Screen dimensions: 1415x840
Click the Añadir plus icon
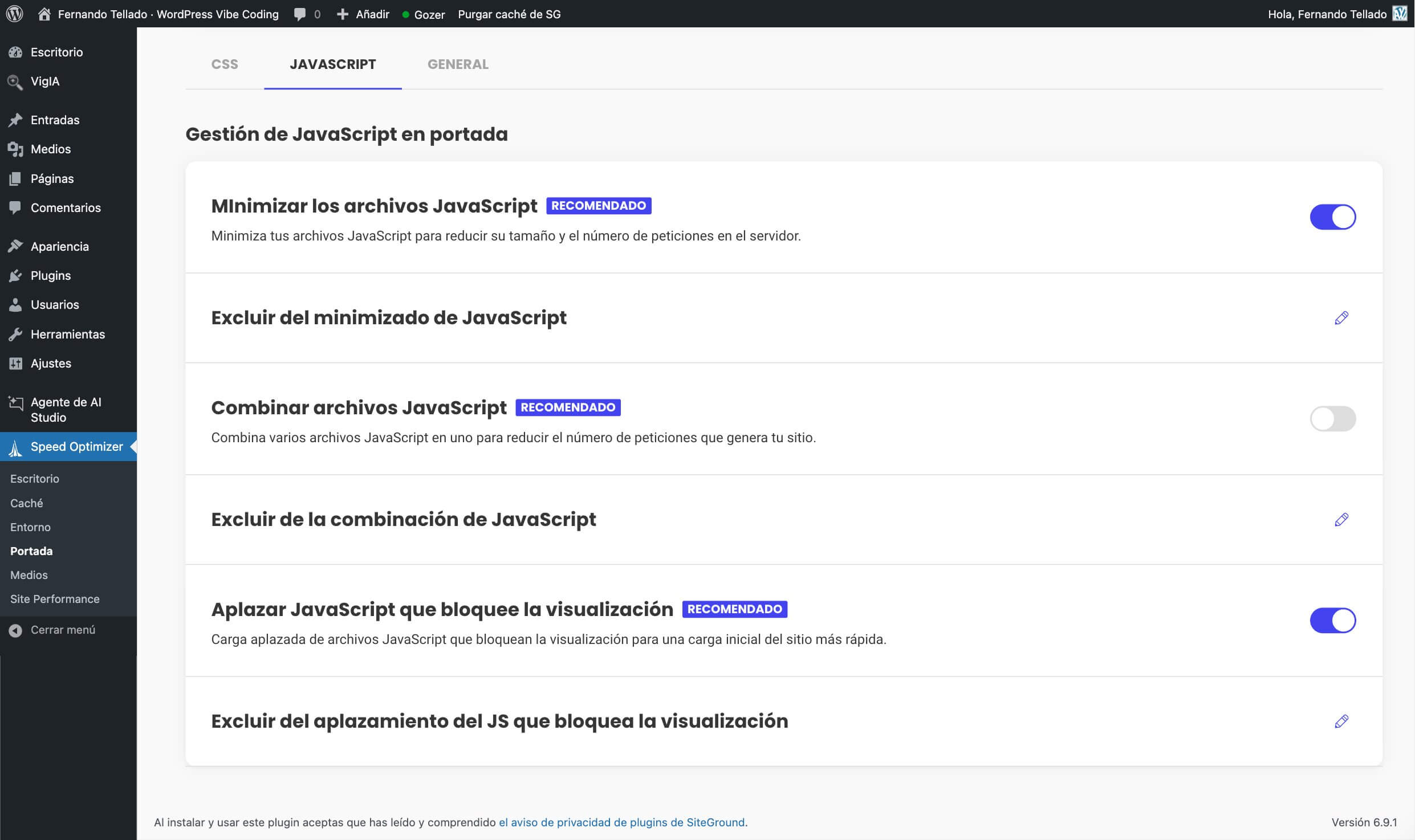click(x=343, y=14)
